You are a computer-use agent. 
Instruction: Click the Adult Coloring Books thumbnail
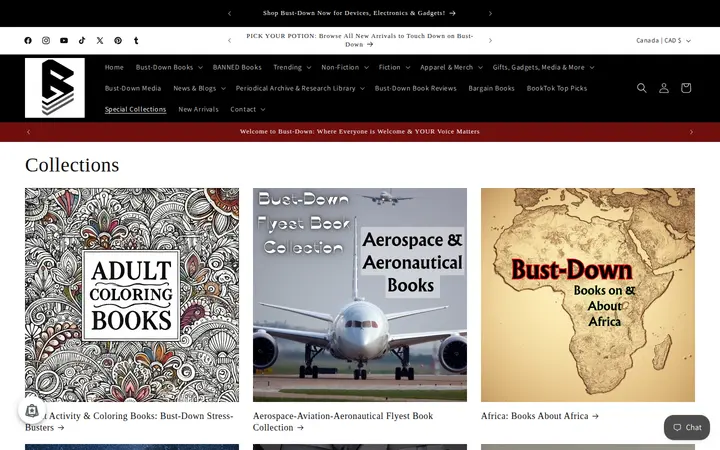pyautogui.click(x=132, y=295)
